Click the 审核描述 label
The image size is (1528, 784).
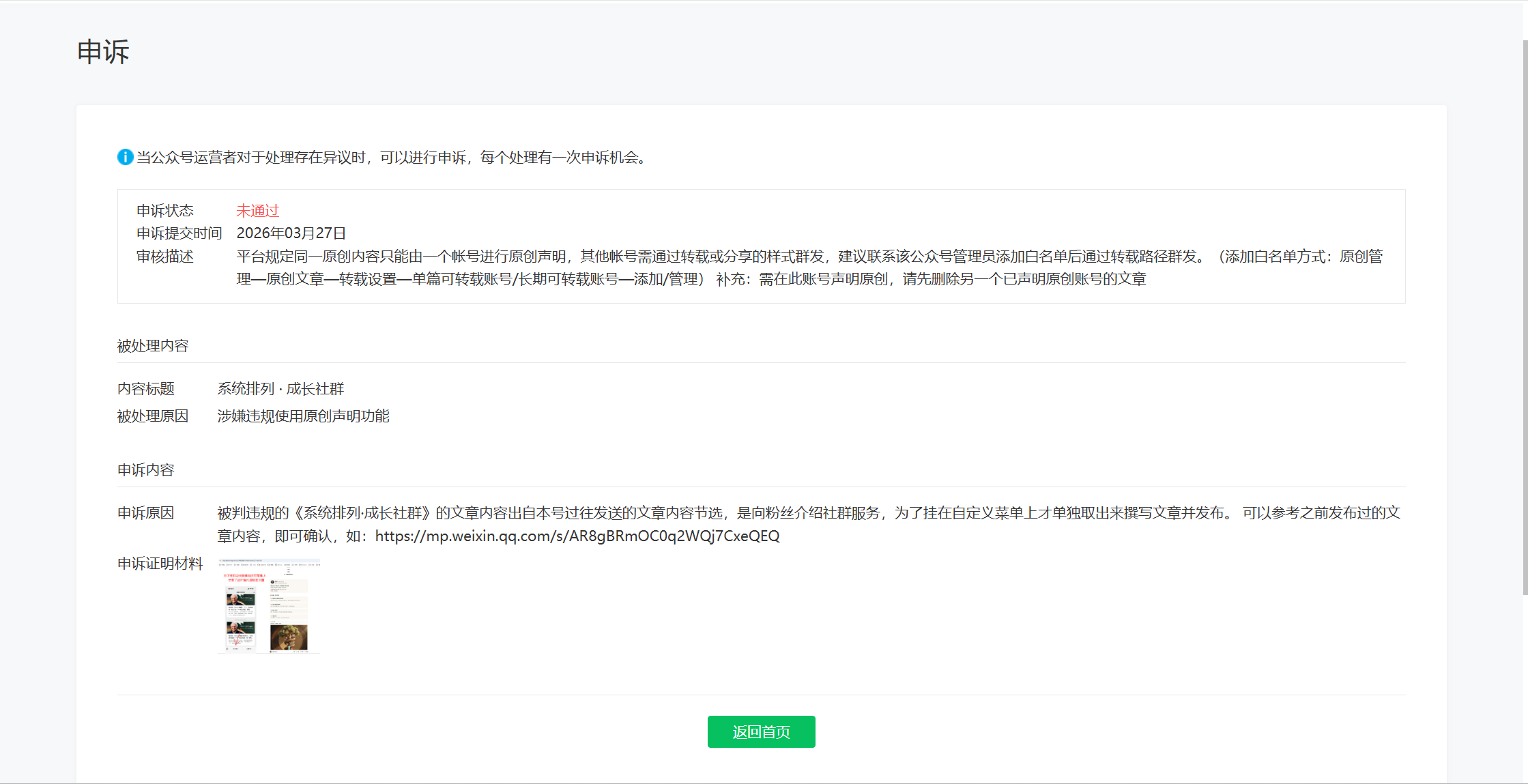[x=164, y=257]
